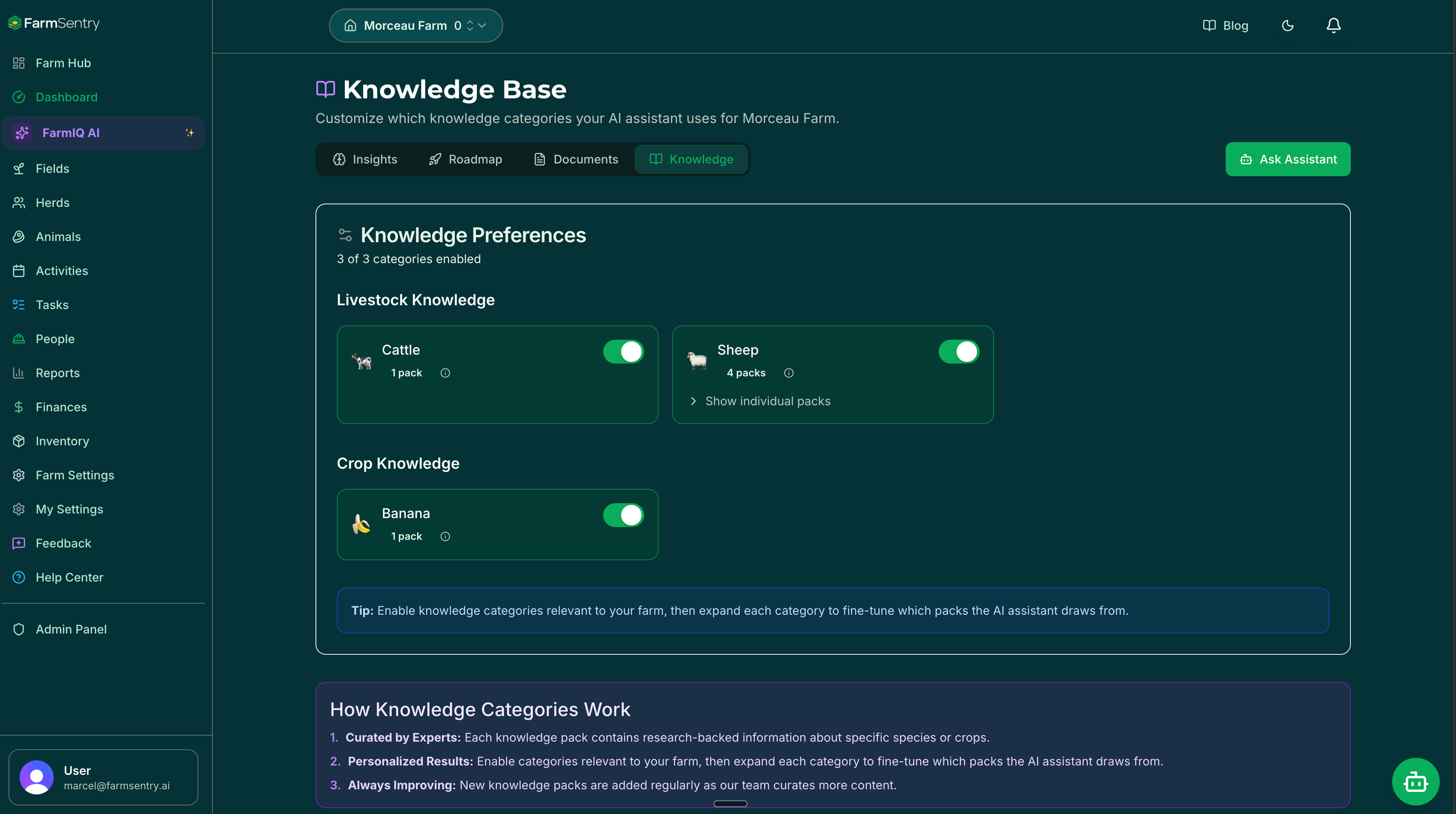Screen dimensions: 1456x814
Task: Switch off the Banana knowledge toggle
Action: [x=623, y=515]
